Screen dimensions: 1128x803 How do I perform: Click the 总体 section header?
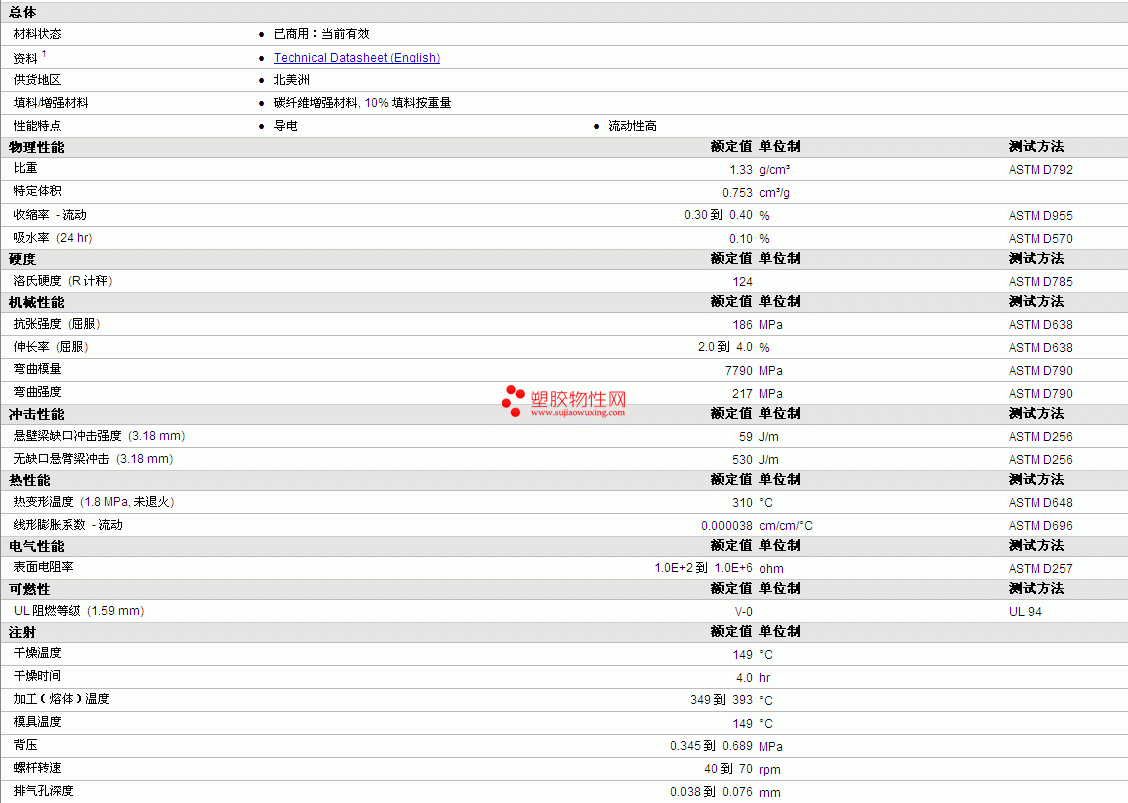click(22, 12)
